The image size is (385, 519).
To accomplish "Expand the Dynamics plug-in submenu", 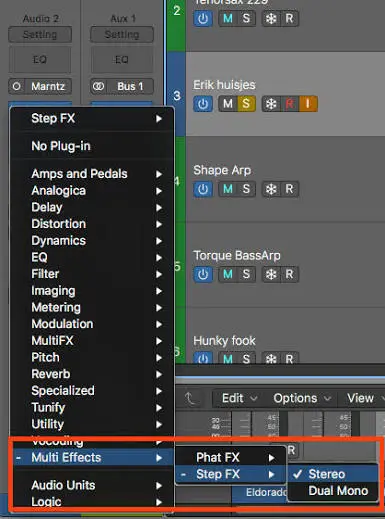I will point(92,241).
